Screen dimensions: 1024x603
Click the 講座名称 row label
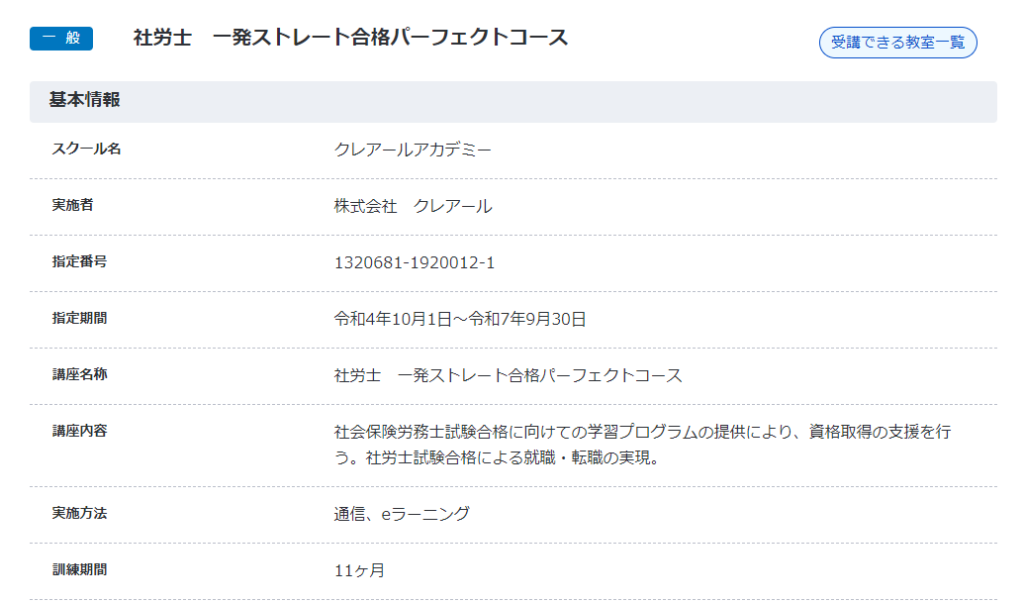[79, 374]
